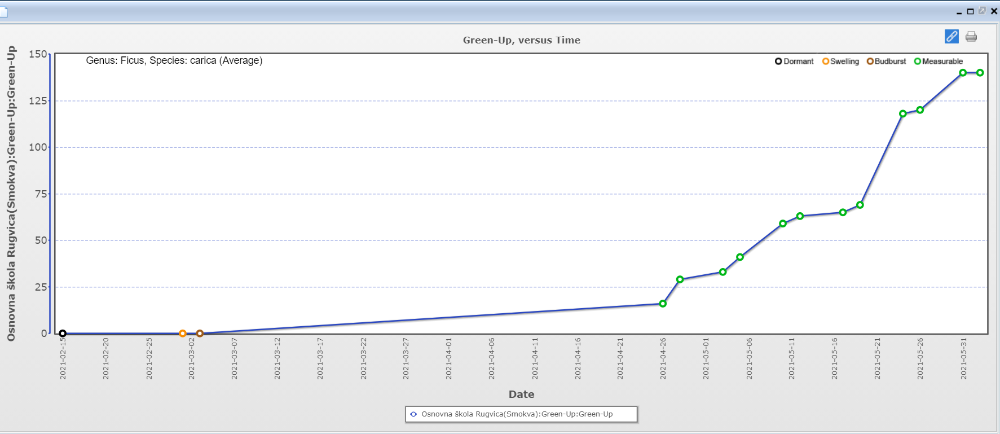
Task: Toggle the Measurable legend entry
Action: coord(937,62)
